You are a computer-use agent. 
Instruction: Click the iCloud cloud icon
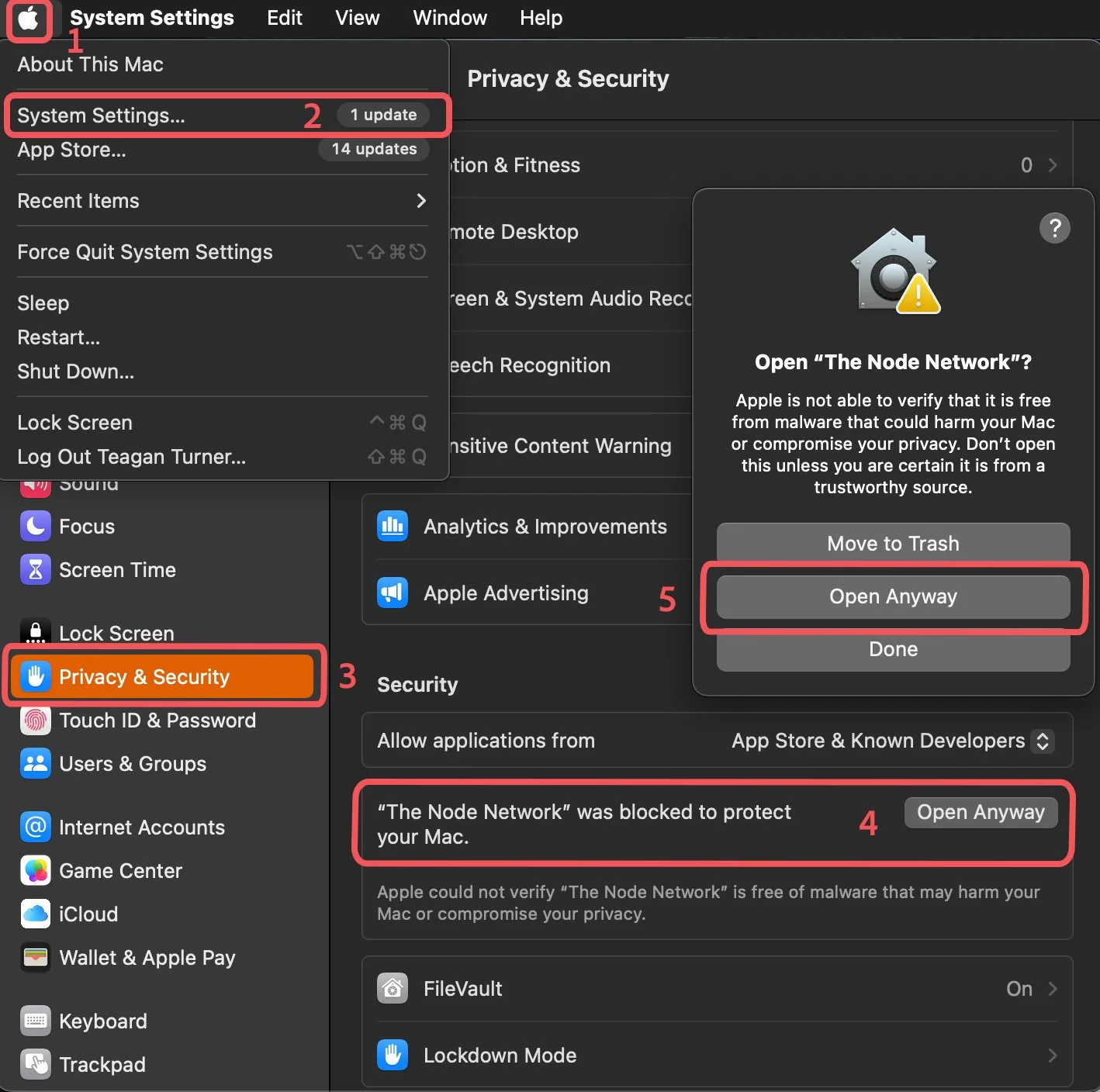pos(36,914)
